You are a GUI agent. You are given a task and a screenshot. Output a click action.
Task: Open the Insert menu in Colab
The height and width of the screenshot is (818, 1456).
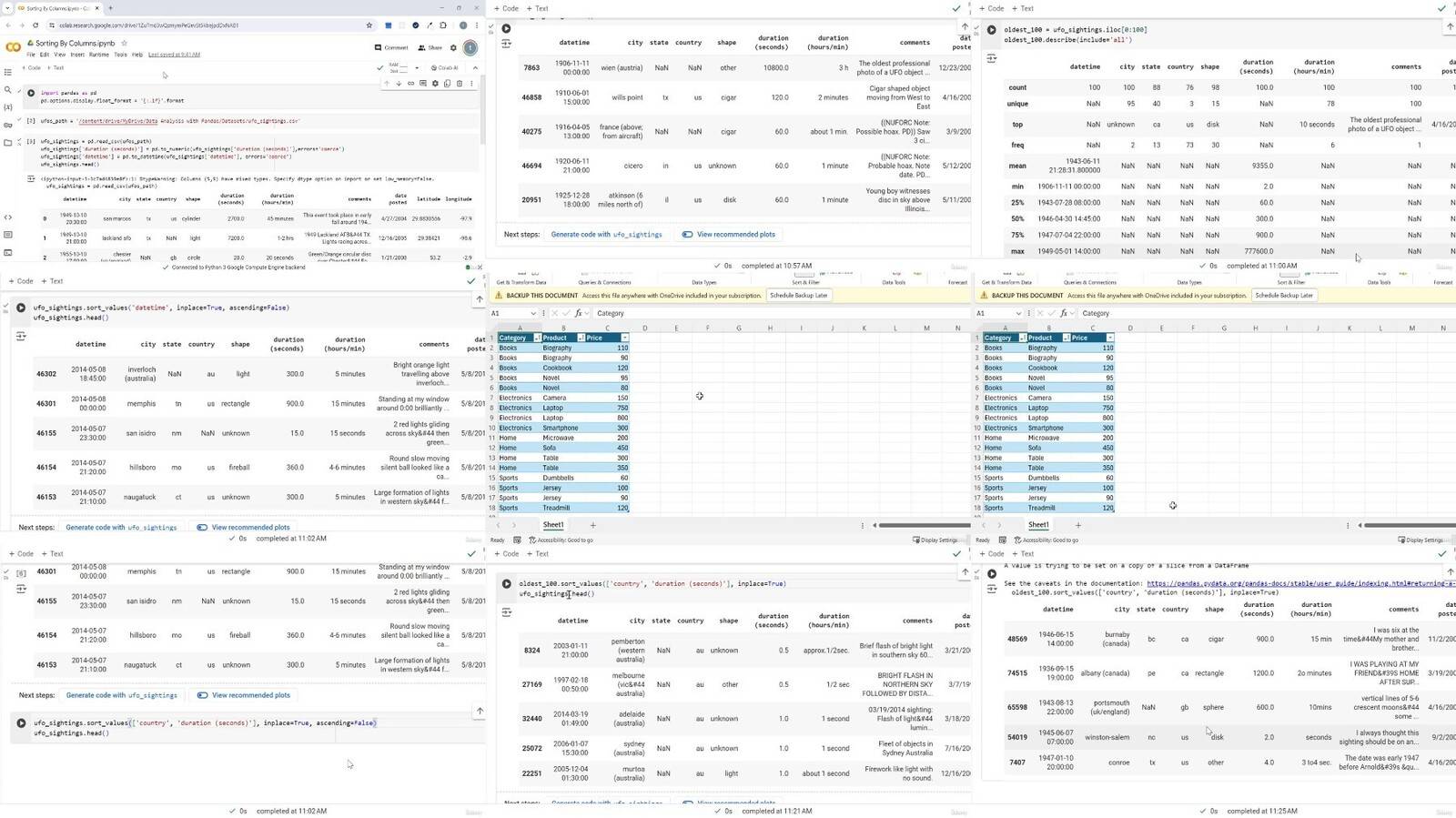point(77,55)
